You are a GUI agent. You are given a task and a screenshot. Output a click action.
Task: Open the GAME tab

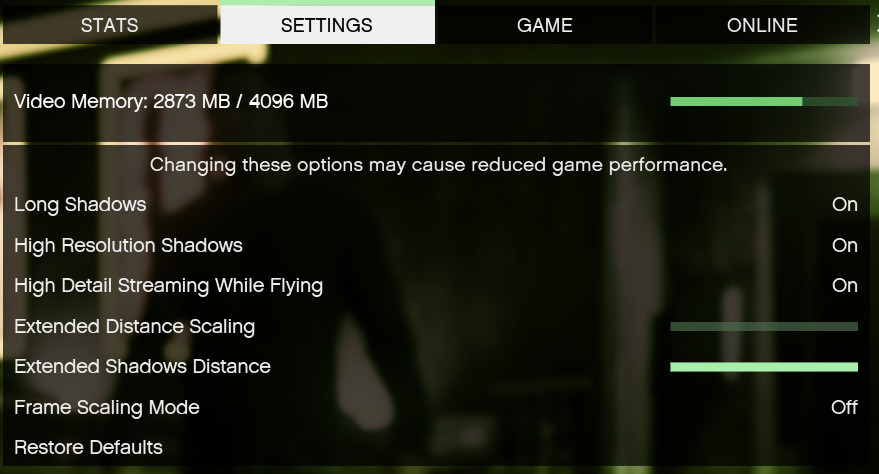click(x=544, y=25)
